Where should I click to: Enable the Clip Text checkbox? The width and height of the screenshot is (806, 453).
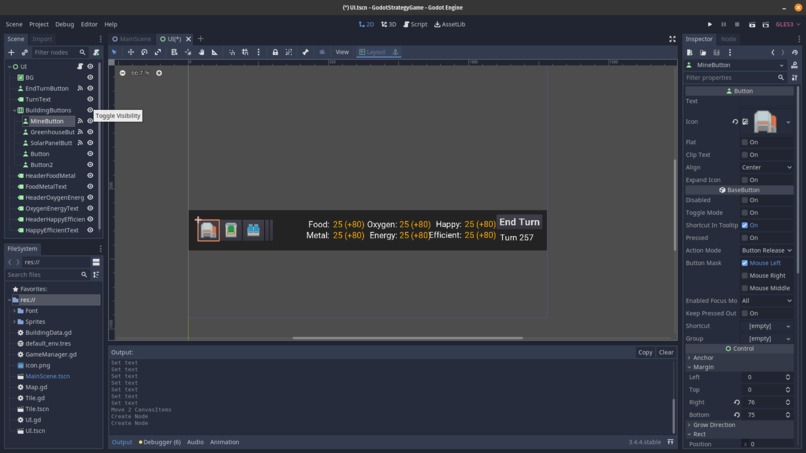pyautogui.click(x=744, y=155)
